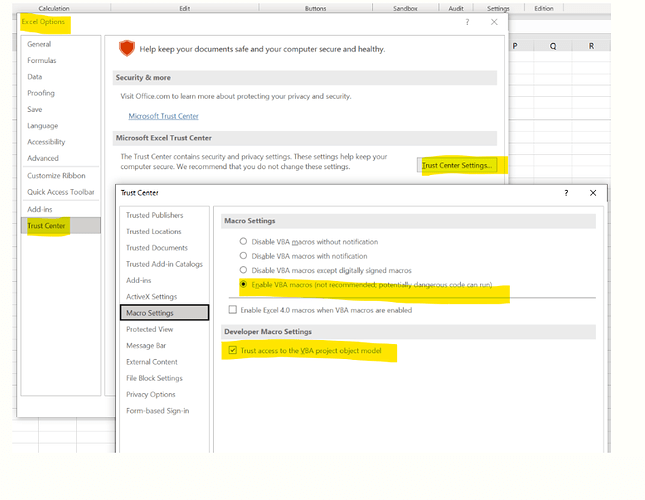This screenshot has width=645, height=500.
Task: Select Trust Center in Excel Options sidebar
Action: click(x=61, y=225)
